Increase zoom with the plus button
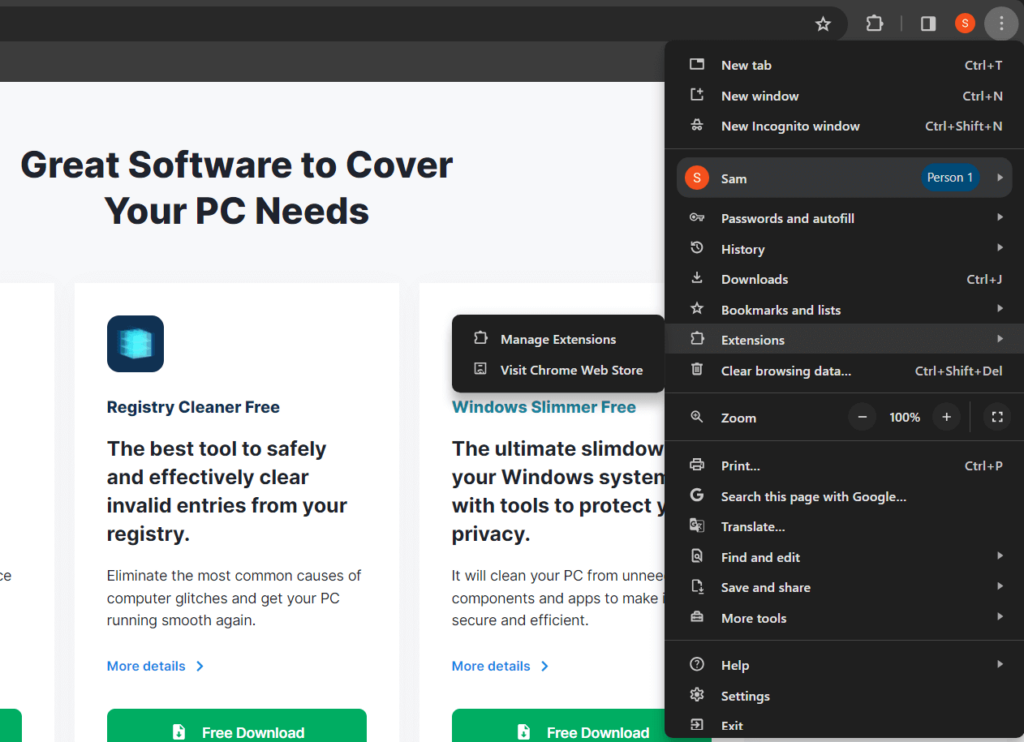Screen dimensions: 1024x742 tap(946, 417)
